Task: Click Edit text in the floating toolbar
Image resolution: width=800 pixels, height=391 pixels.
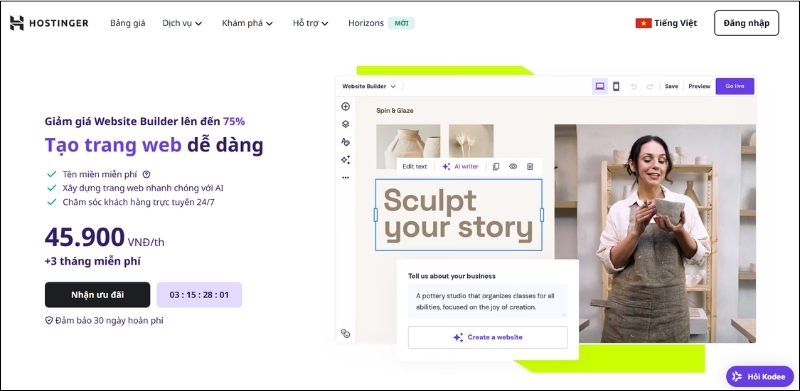Action: point(414,166)
